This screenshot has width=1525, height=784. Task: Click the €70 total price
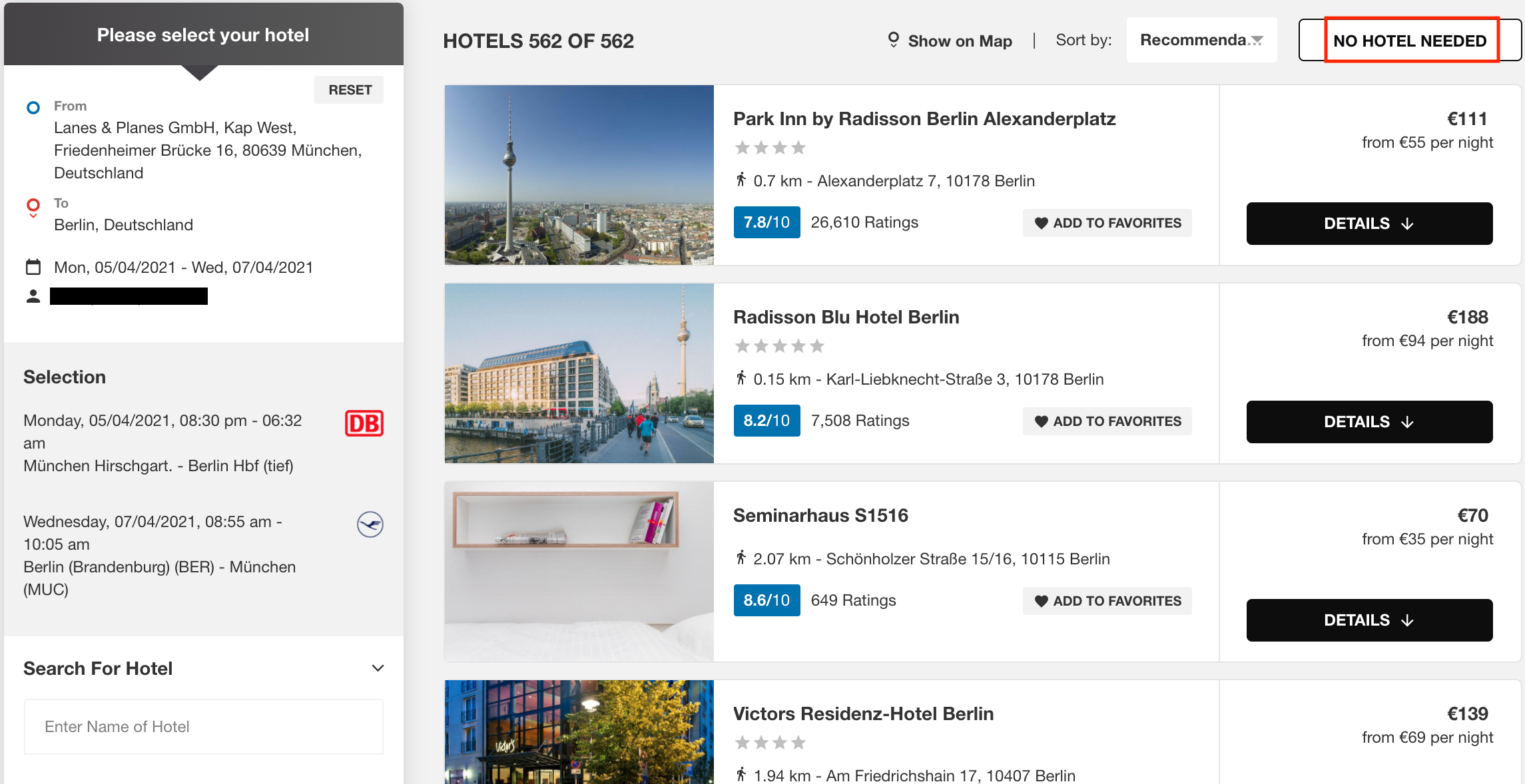[1472, 515]
